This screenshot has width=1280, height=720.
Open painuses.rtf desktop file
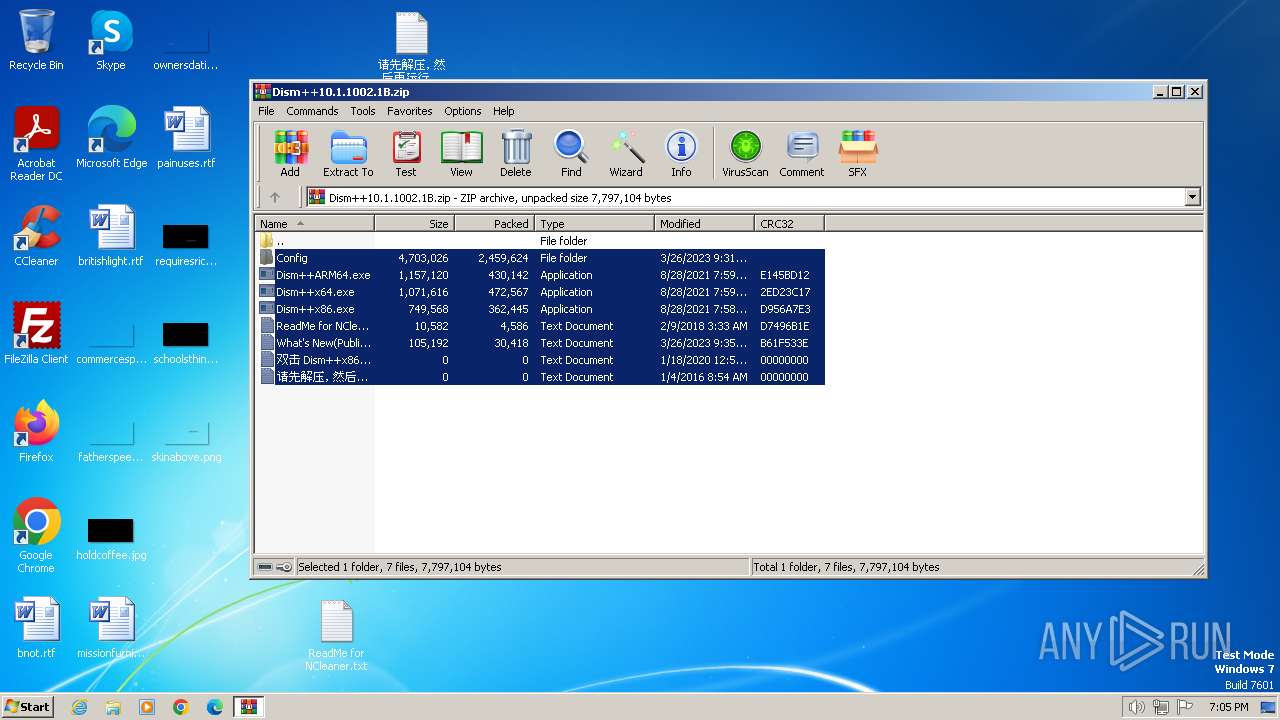(186, 137)
